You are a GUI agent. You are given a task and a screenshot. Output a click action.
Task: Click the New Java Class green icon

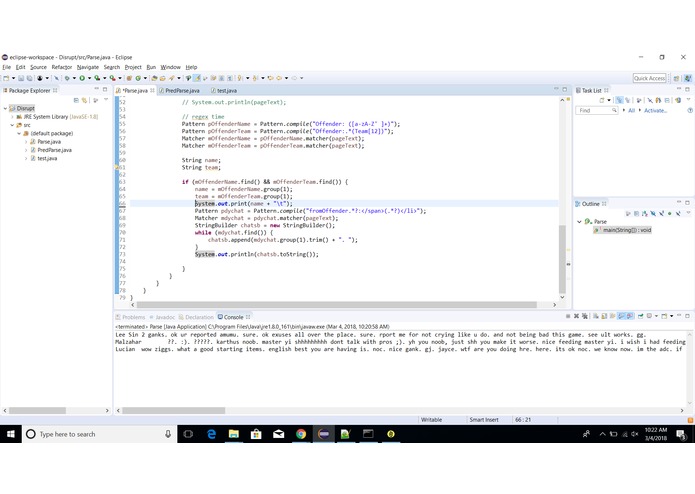coord(138,78)
